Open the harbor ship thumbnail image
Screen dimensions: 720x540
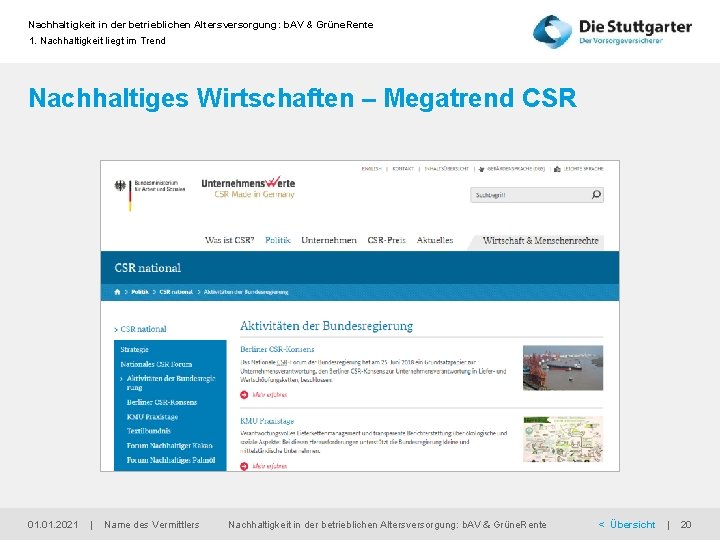[563, 368]
